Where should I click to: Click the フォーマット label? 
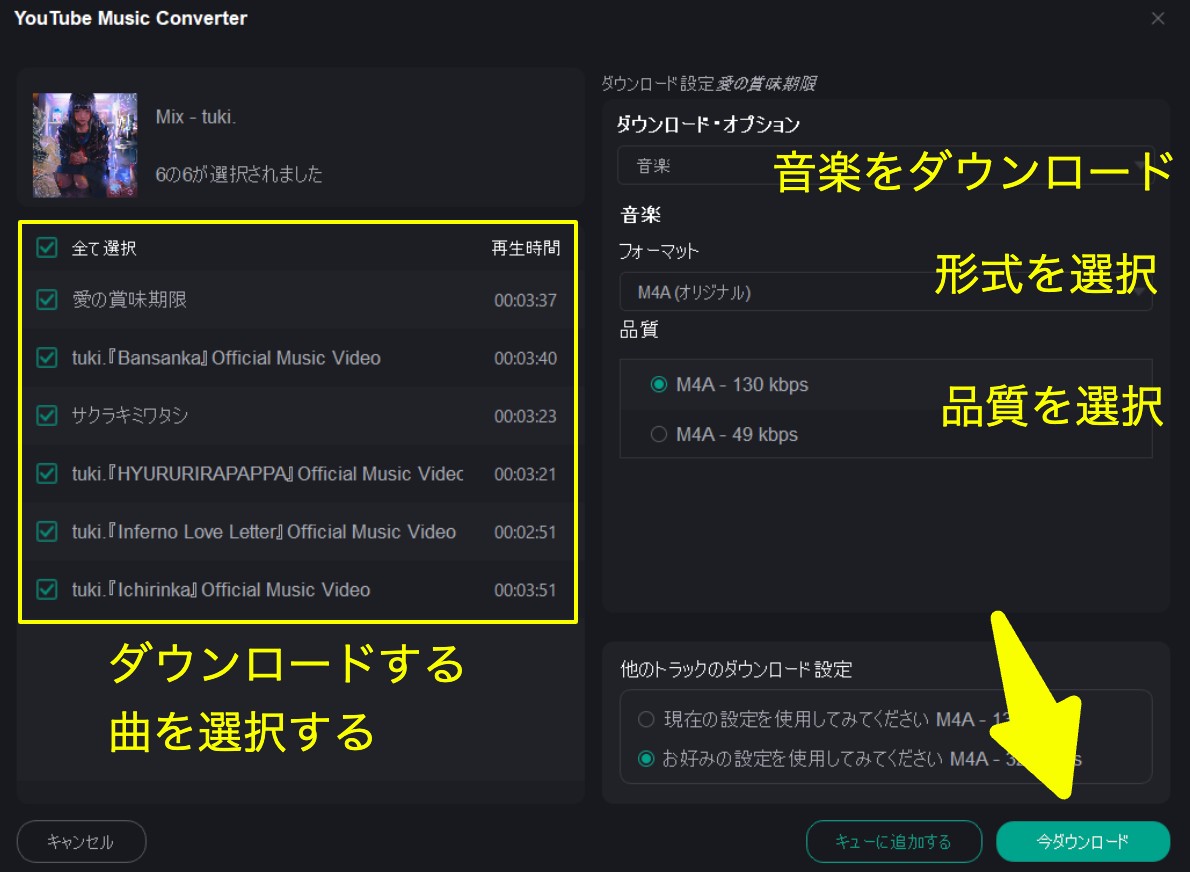point(658,251)
